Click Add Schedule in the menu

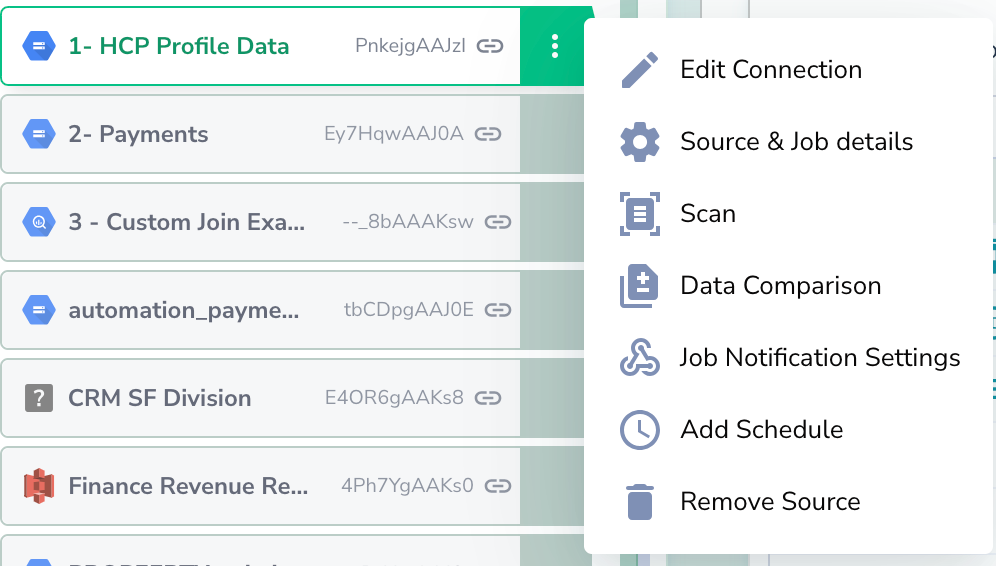coord(761,430)
